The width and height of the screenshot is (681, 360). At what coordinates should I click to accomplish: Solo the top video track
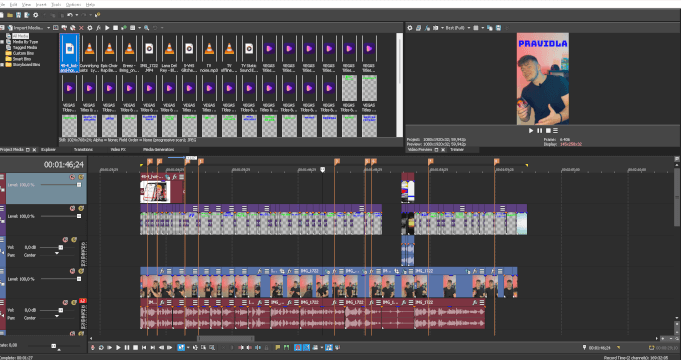81,177
